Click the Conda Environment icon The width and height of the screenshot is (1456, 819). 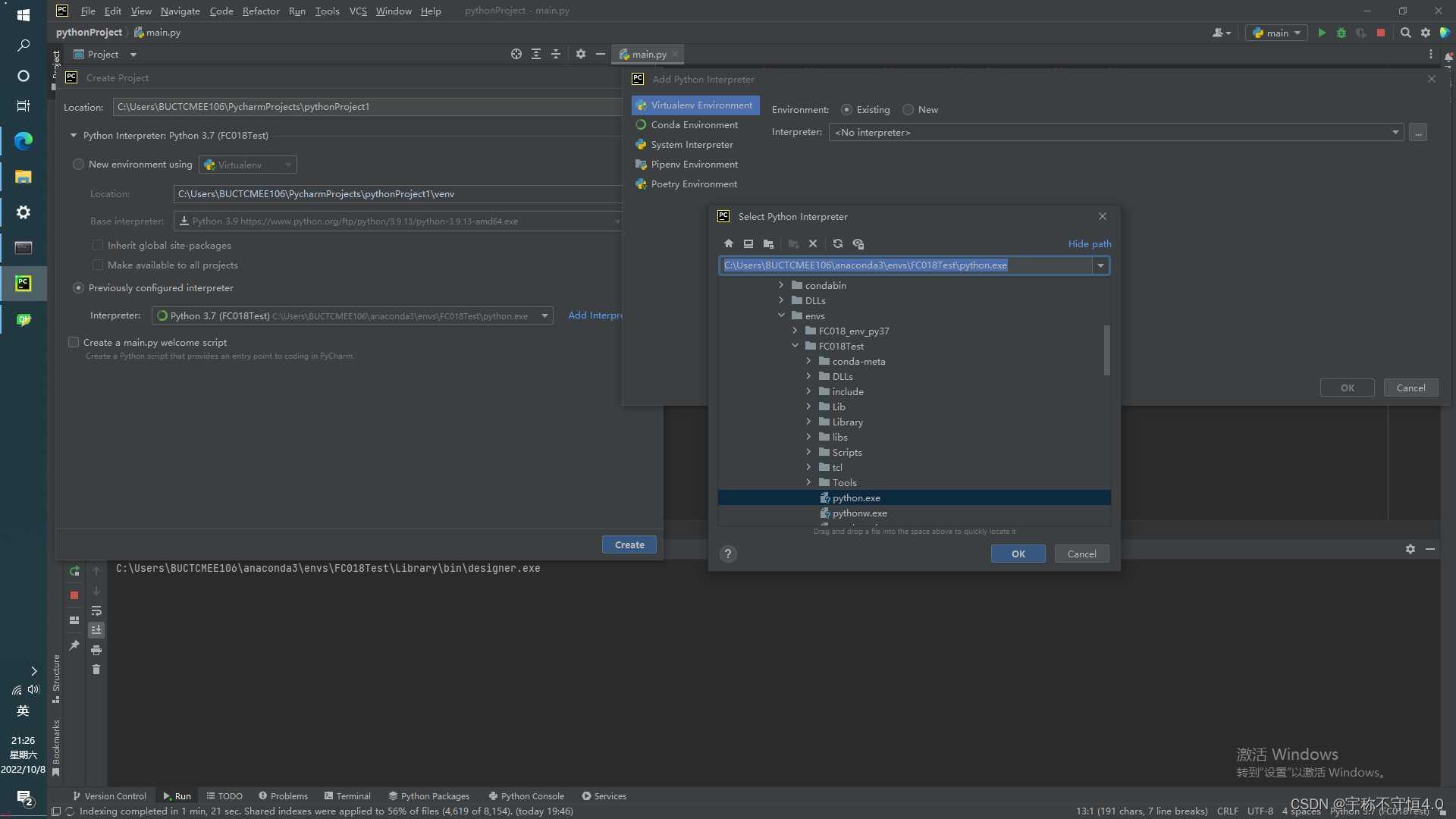pos(640,124)
